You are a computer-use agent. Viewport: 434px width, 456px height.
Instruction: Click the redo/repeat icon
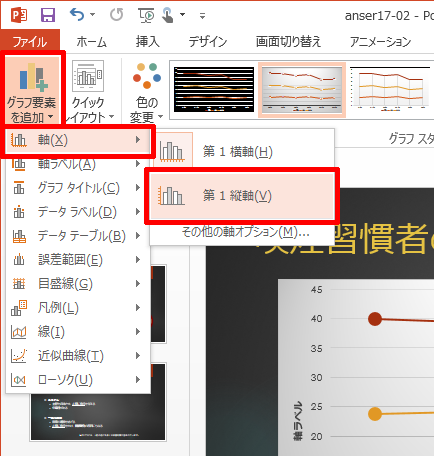click(x=117, y=15)
